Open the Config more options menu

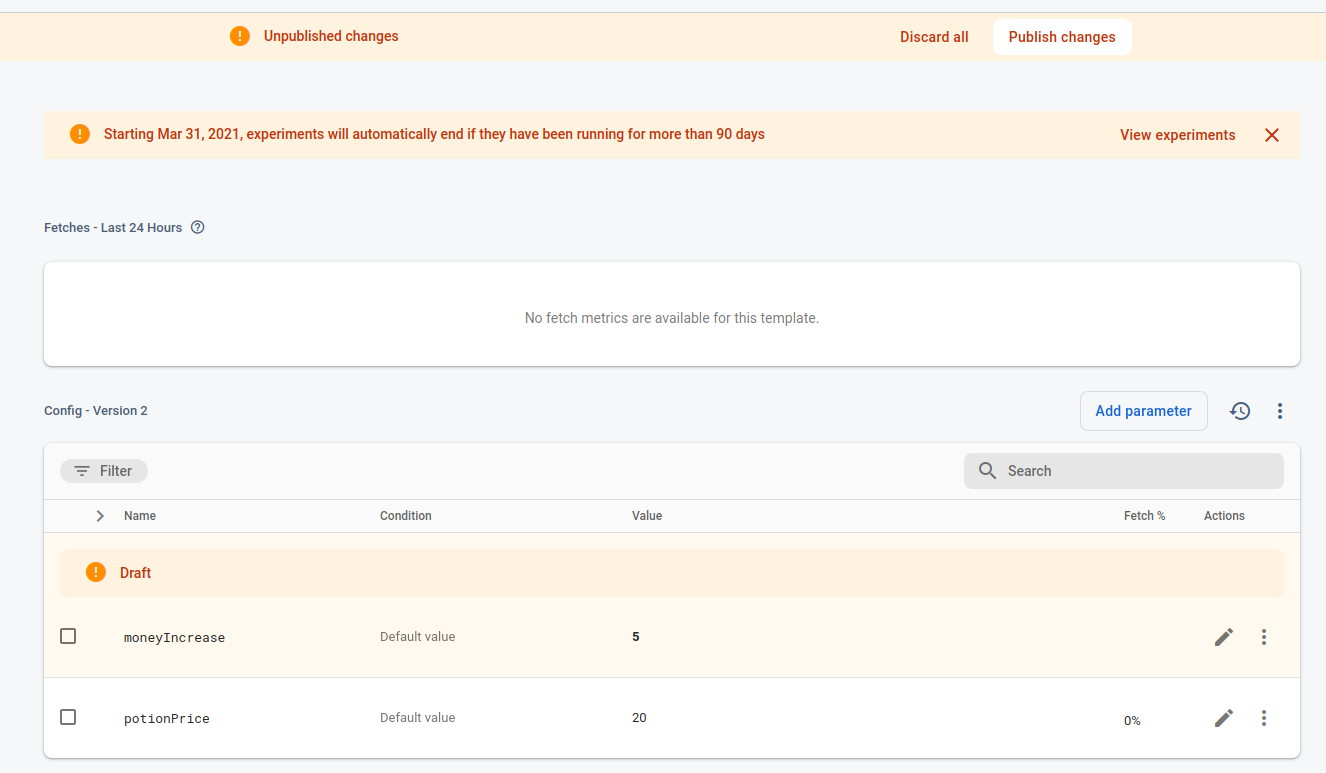(1280, 411)
